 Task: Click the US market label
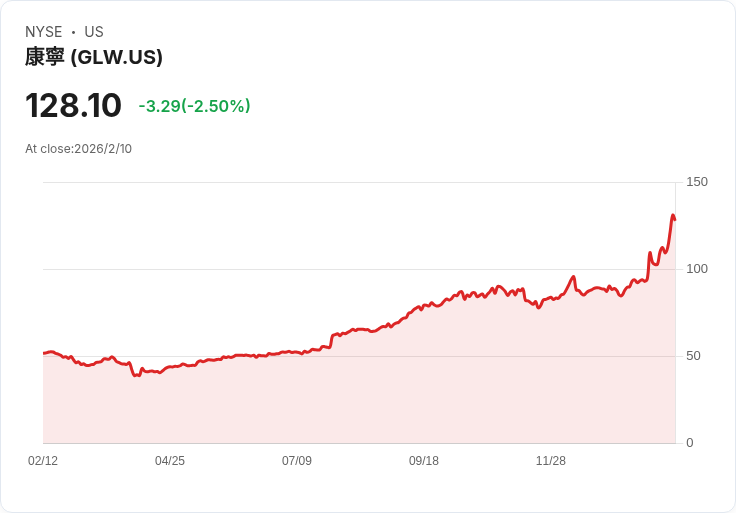point(94,32)
